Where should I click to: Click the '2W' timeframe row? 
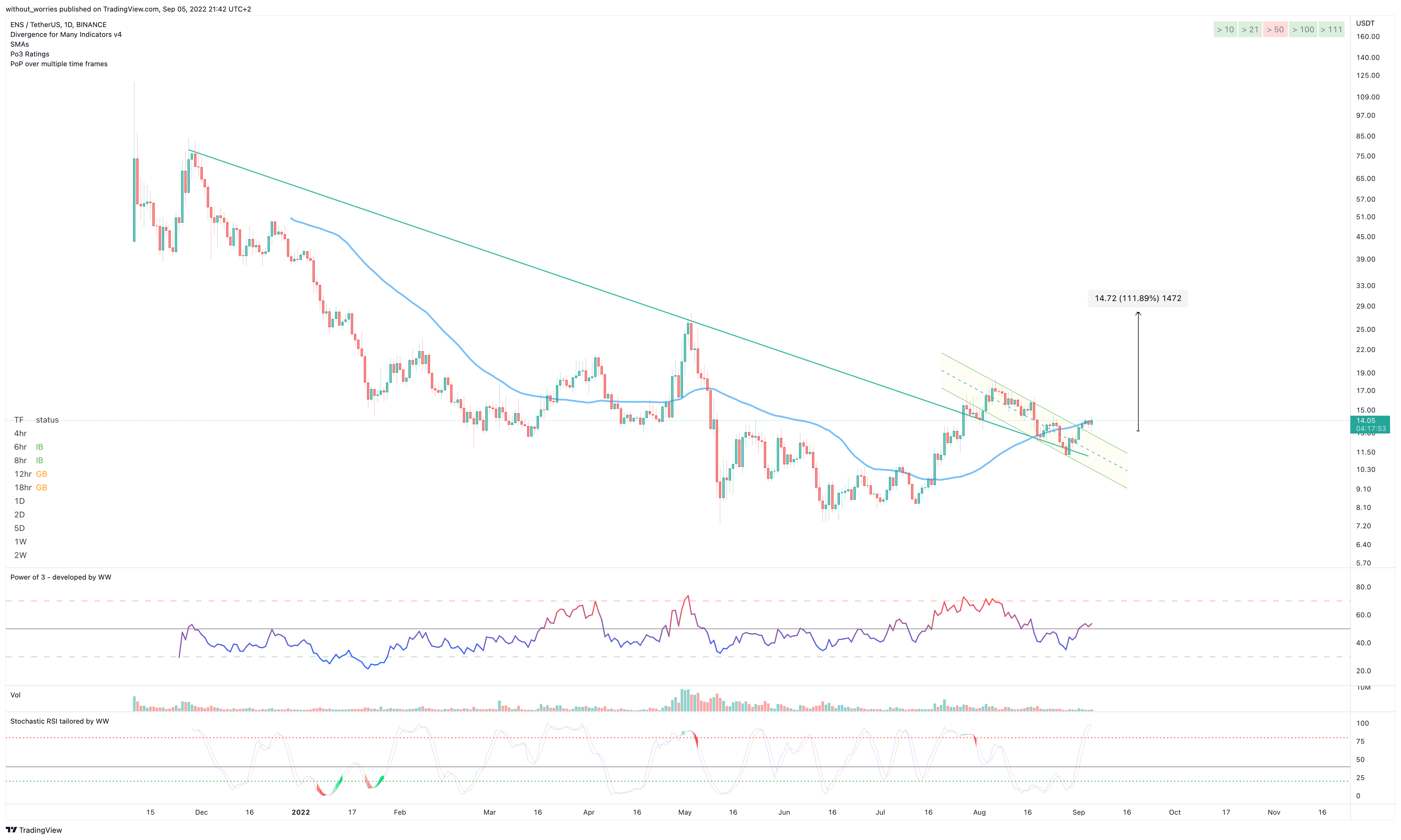20,556
